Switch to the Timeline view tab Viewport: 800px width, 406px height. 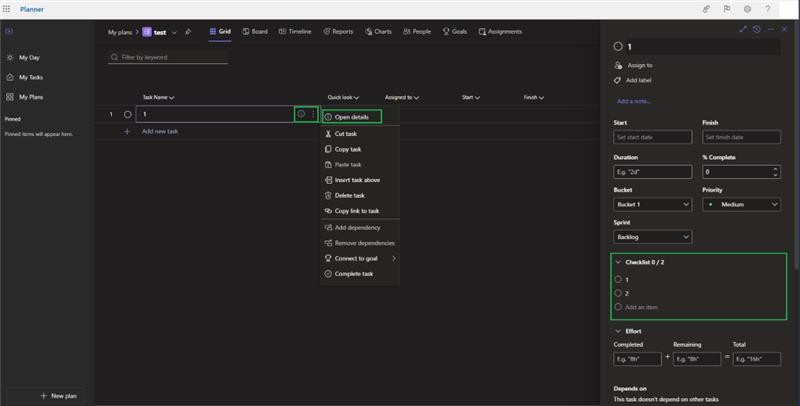(x=295, y=32)
